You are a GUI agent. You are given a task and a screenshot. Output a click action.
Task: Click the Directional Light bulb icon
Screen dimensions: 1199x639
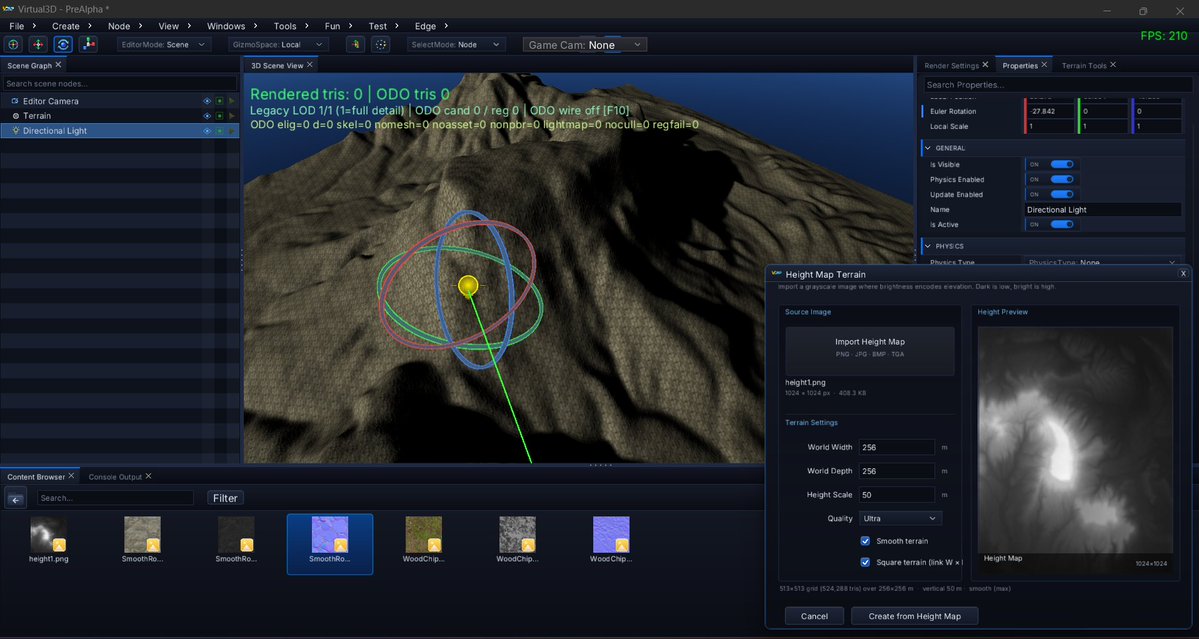pyautogui.click(x=15, y=131)
